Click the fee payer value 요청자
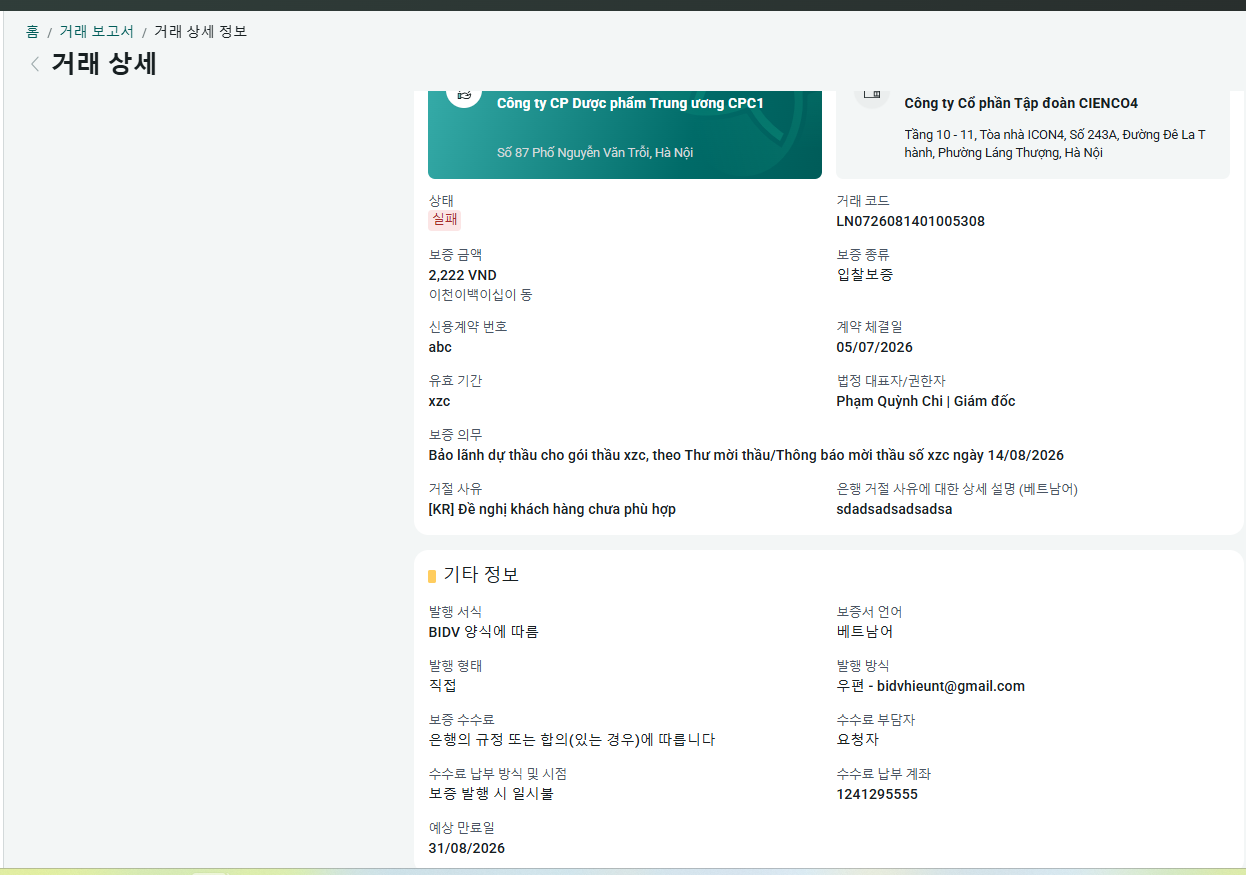 tap(857, 740)
